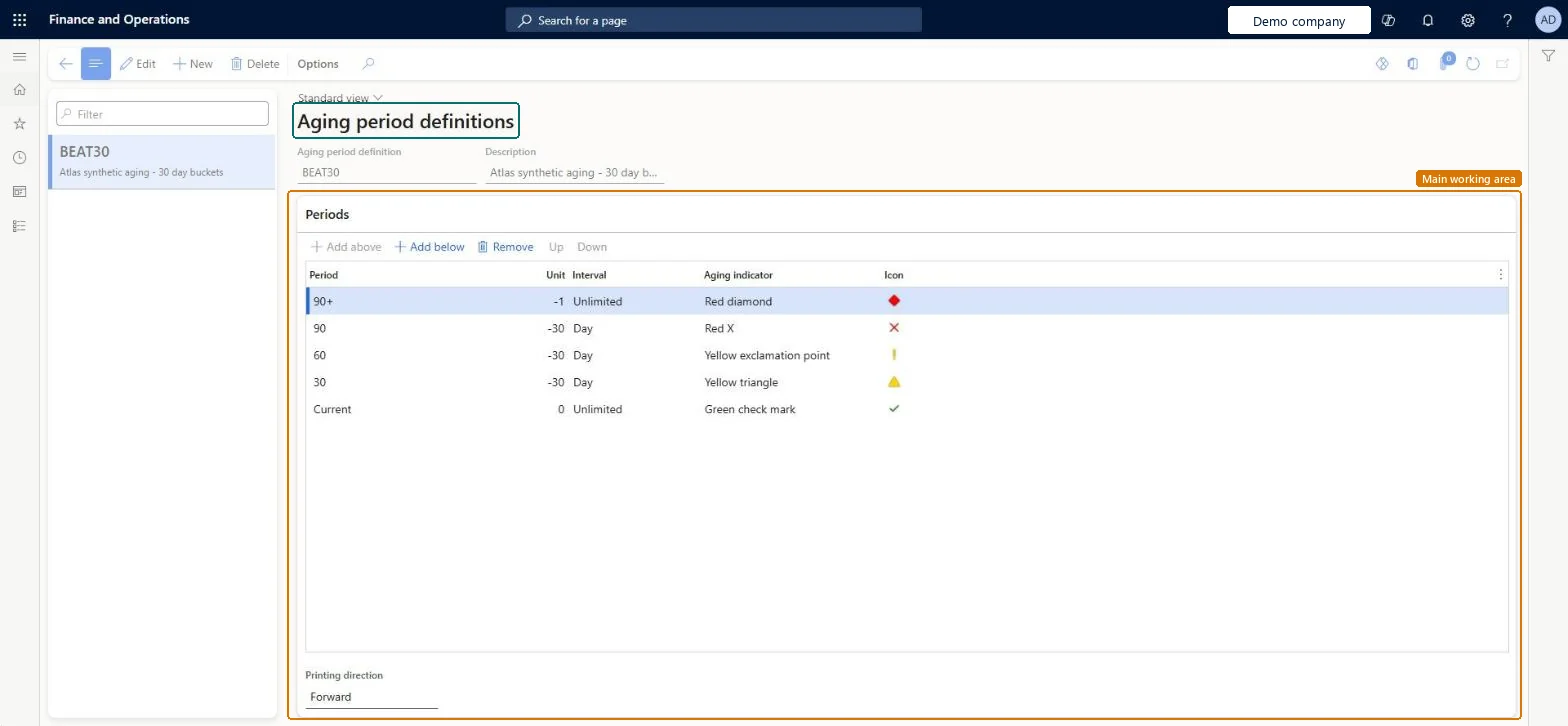This screenshot has width=1568, height=726.
Task: Click Edit in the action pane
Action: (138, 64)
